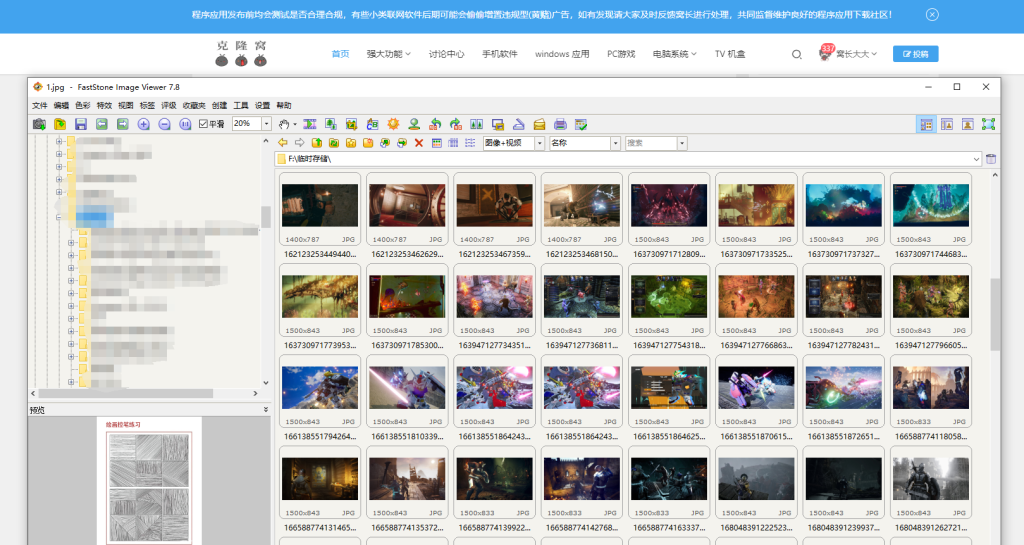Select the browser view layout icon
Image resolution: width=1024 pixels, height=545 pixels.
point(926,124)
